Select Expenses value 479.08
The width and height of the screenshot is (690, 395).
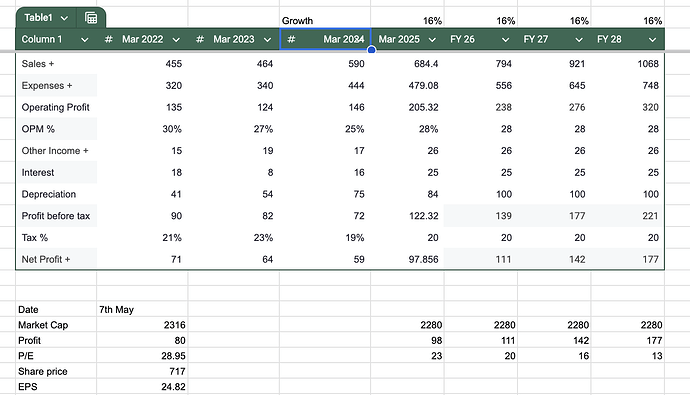tap(423, 85)
